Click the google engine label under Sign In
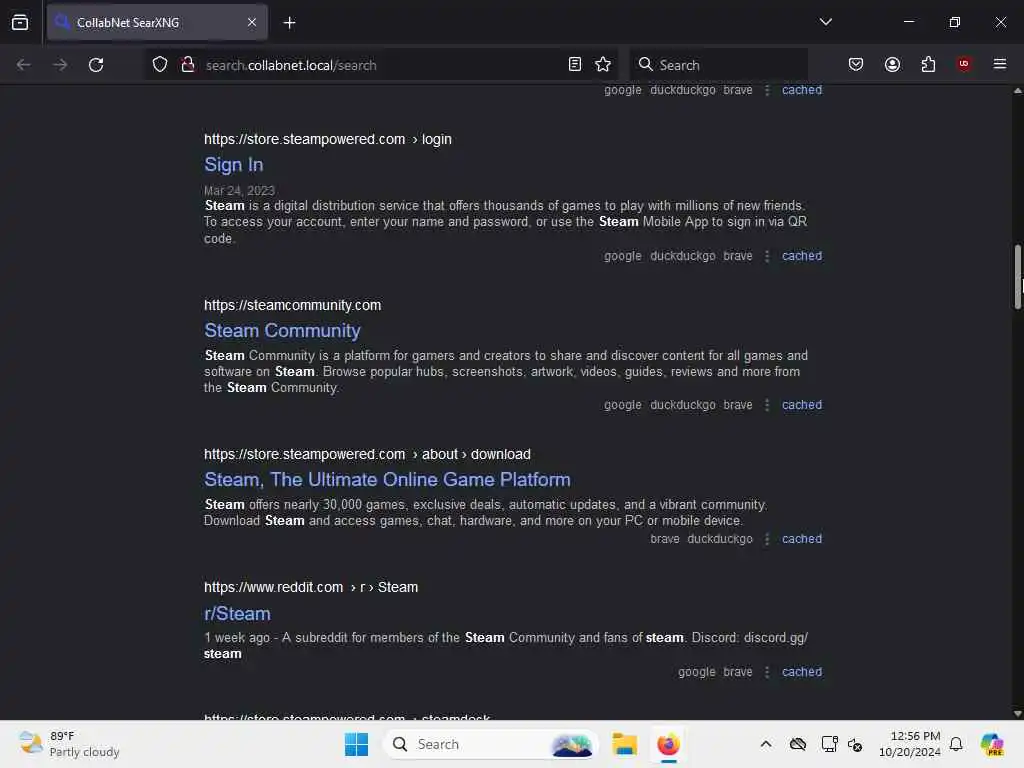Screen dimensions: 1024x768 click(x=622, y=256)
